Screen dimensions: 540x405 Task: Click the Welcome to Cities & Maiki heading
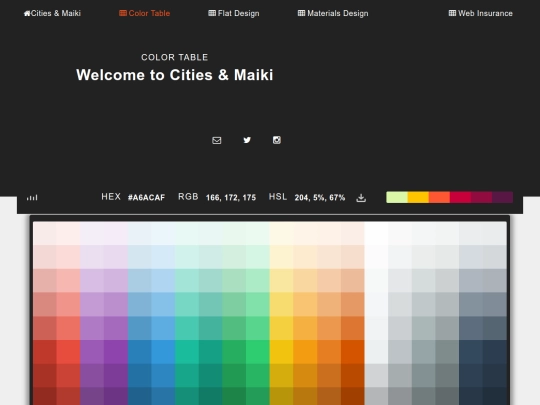coord(175,75)
